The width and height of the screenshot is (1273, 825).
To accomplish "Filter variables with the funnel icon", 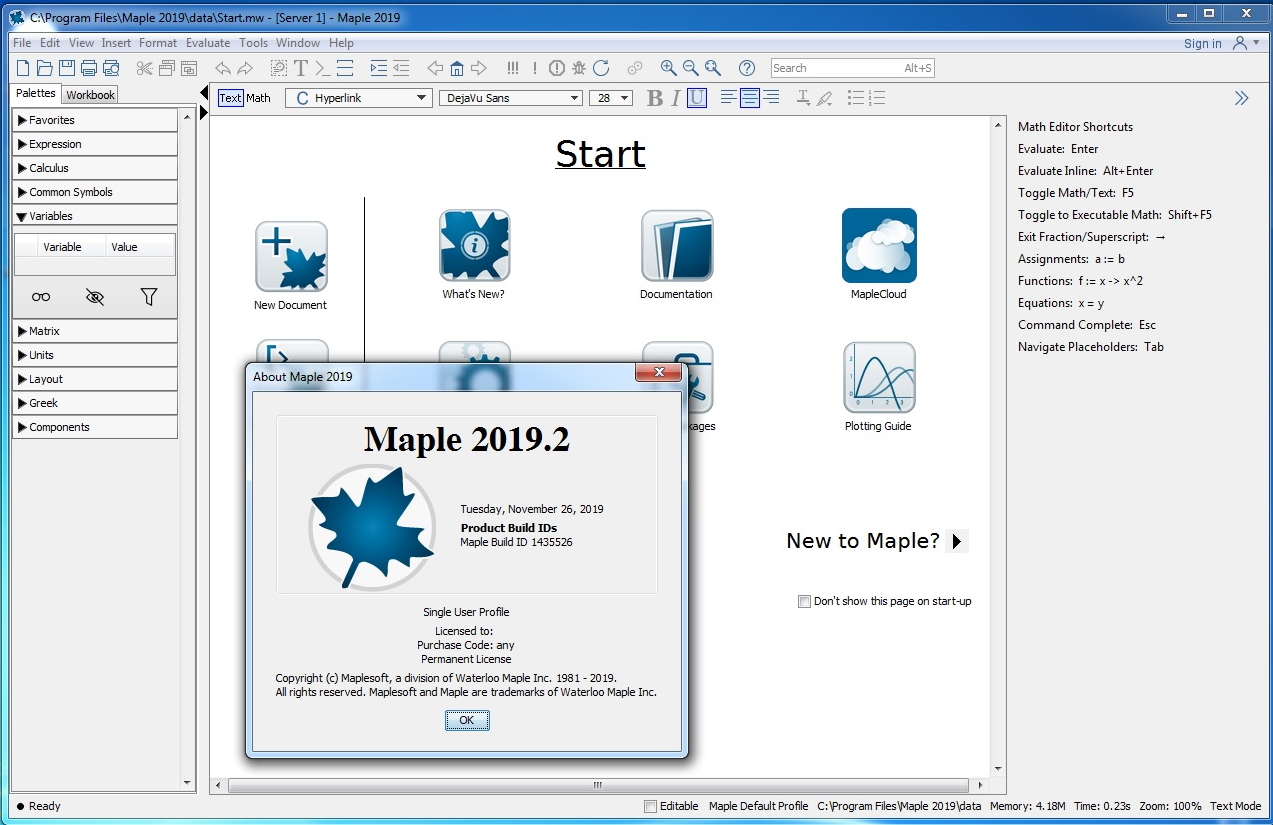I will [149, 297].
